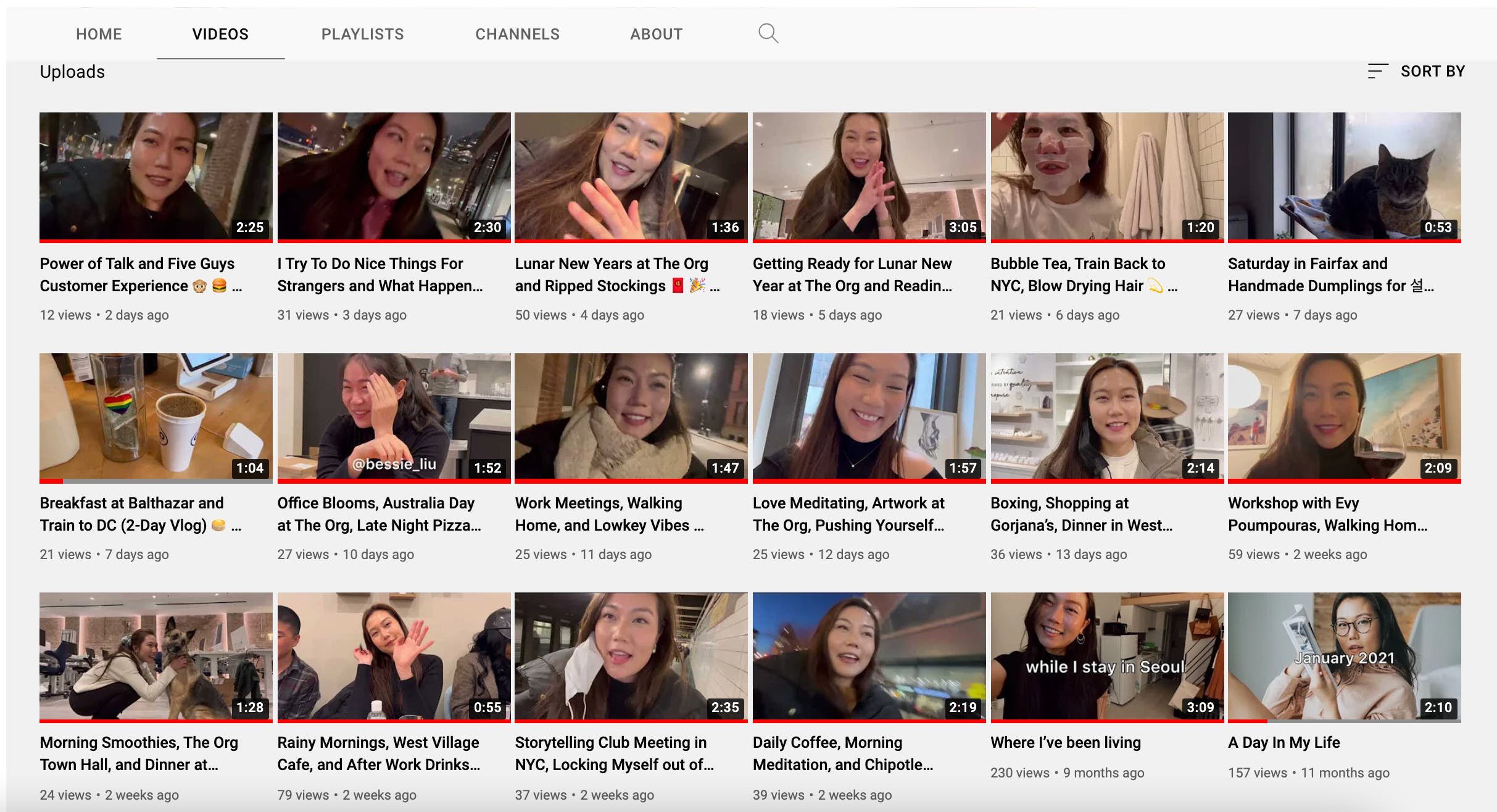The width and height of the screenshot is (1497, 812).
Task: Open Lunar New Years at The Org thumbnail
Action: [x=631, y=177]
